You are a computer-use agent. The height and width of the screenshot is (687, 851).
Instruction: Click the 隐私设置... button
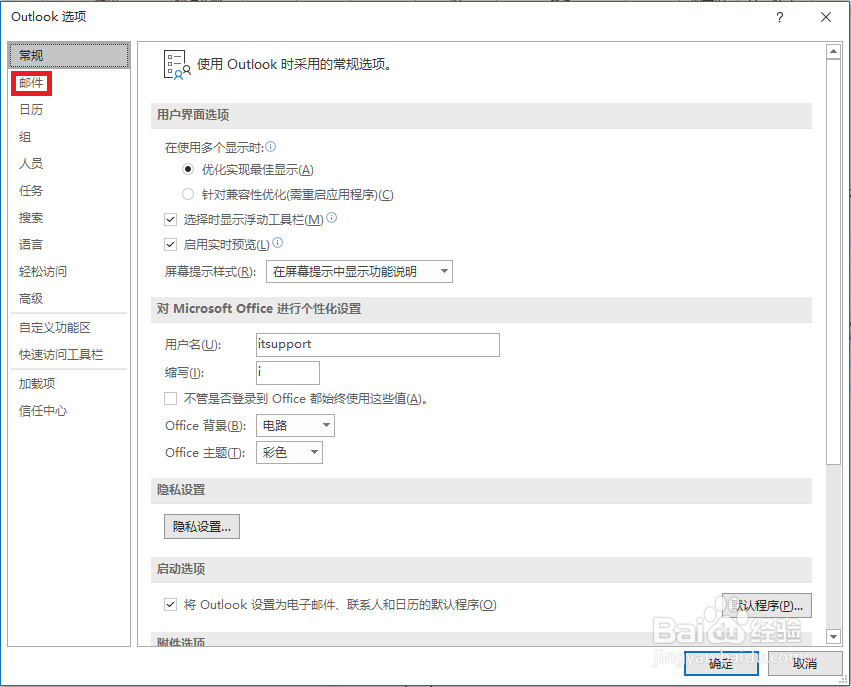coord(202,526)
